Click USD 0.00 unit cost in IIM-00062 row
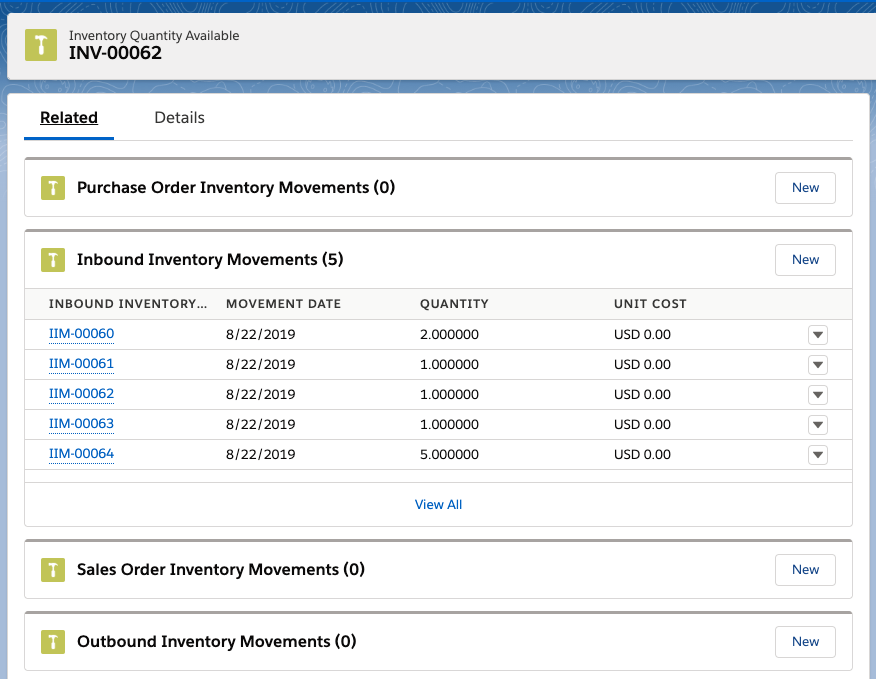The height and width of the screenshot is (679, 876). click(642, 395)
